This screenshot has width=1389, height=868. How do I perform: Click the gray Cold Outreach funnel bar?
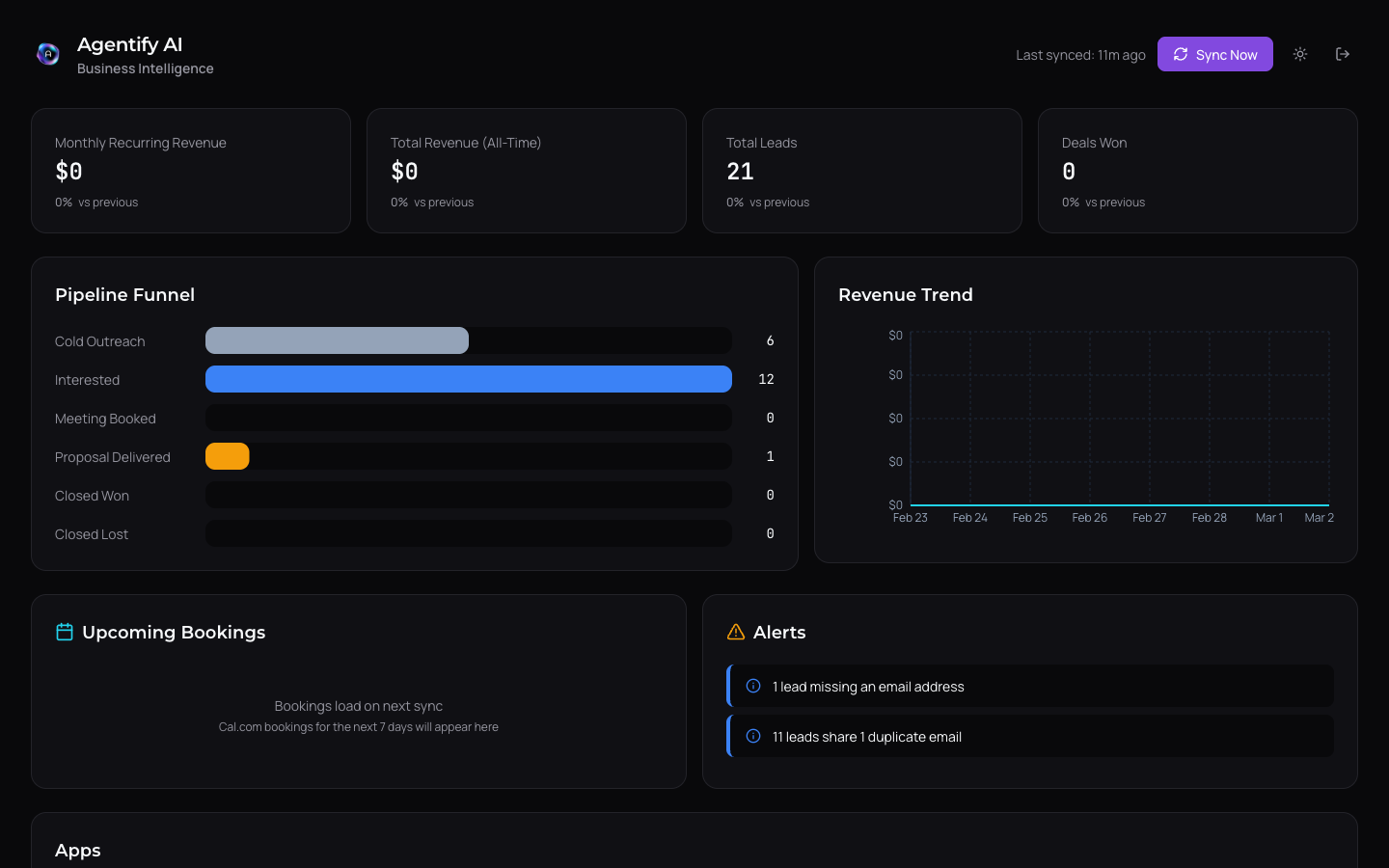[x=336, y=340]
